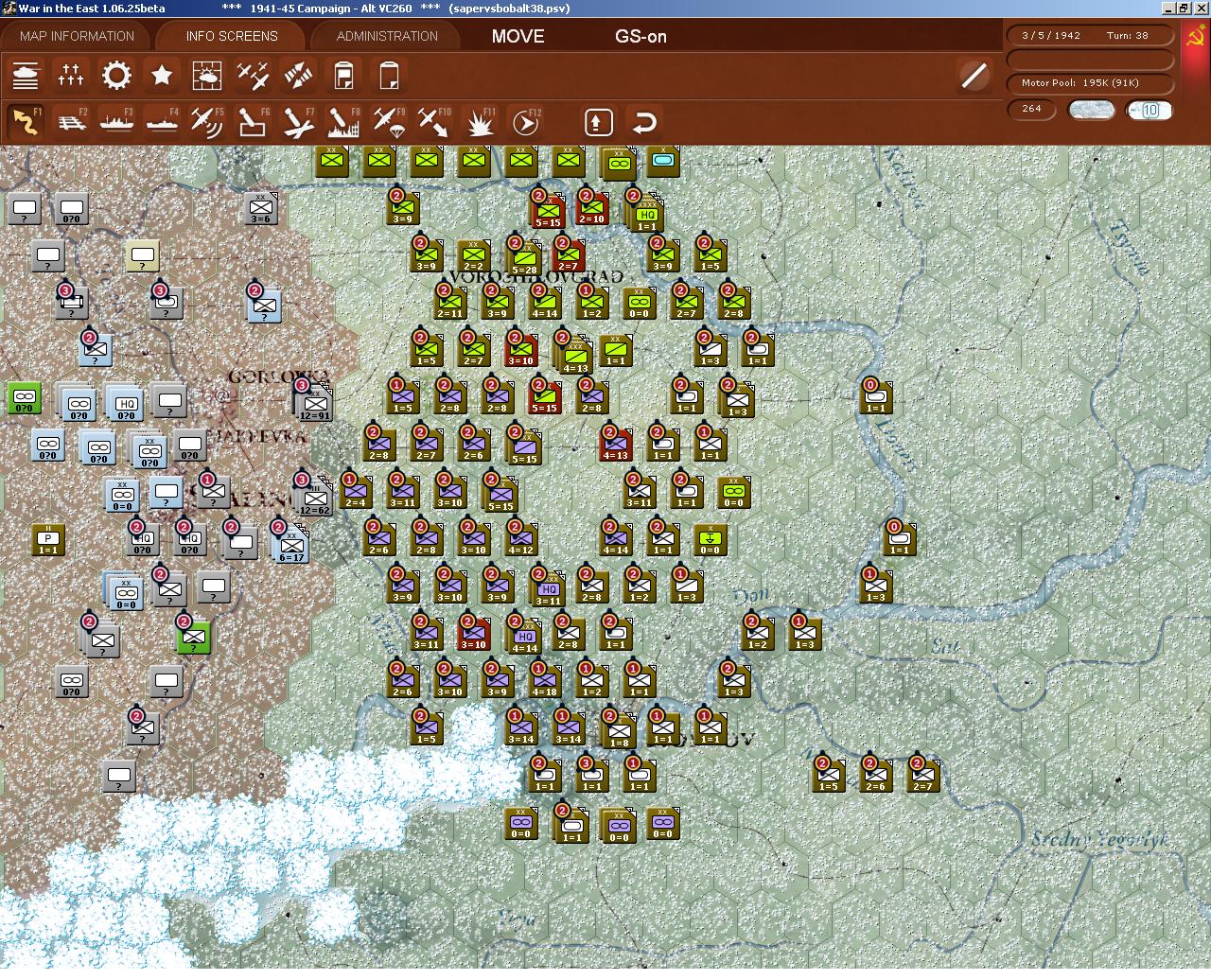The height and width of the screenshot is (980, 1211).
Task: Click the striped diagonal icon beside air doctrine
Action: 298,76
